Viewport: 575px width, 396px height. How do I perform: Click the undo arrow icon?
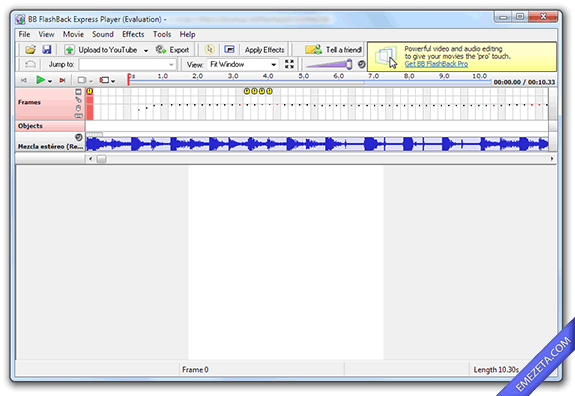pos(30,65)
